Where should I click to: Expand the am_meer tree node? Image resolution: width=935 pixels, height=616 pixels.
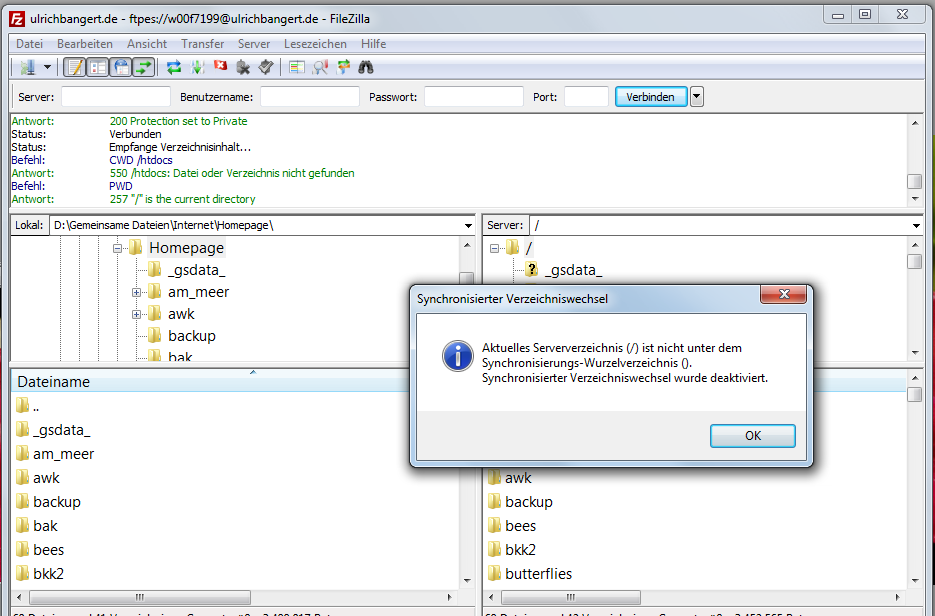(137, 292)
